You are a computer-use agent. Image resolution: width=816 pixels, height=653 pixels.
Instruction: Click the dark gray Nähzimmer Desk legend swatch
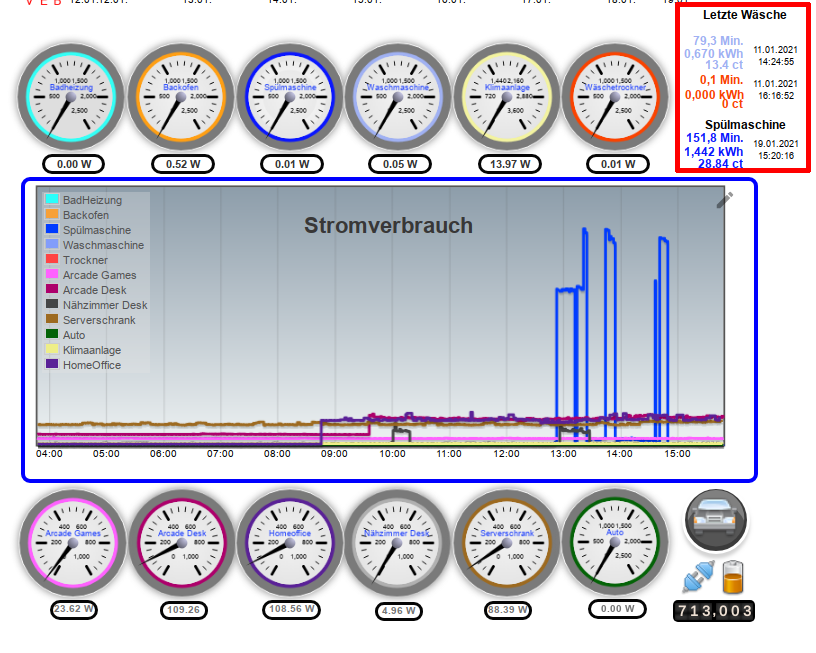[52, 304]
